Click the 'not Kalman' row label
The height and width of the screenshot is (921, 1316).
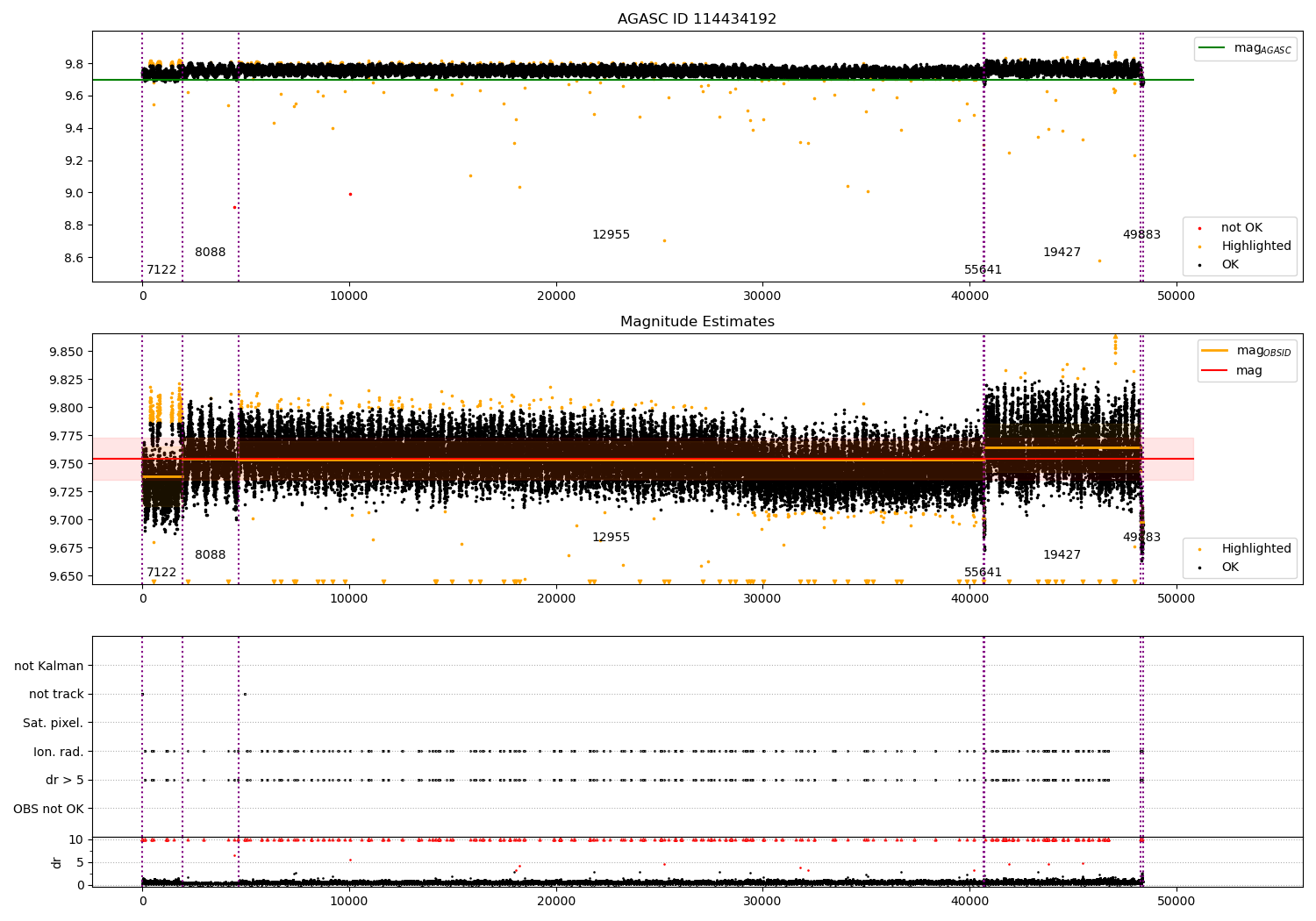[49, 666]
